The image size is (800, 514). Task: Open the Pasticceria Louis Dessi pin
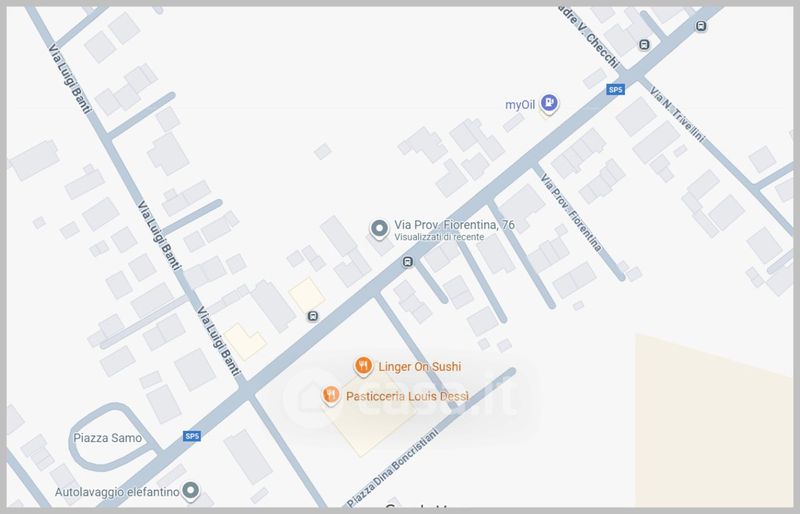331,396
